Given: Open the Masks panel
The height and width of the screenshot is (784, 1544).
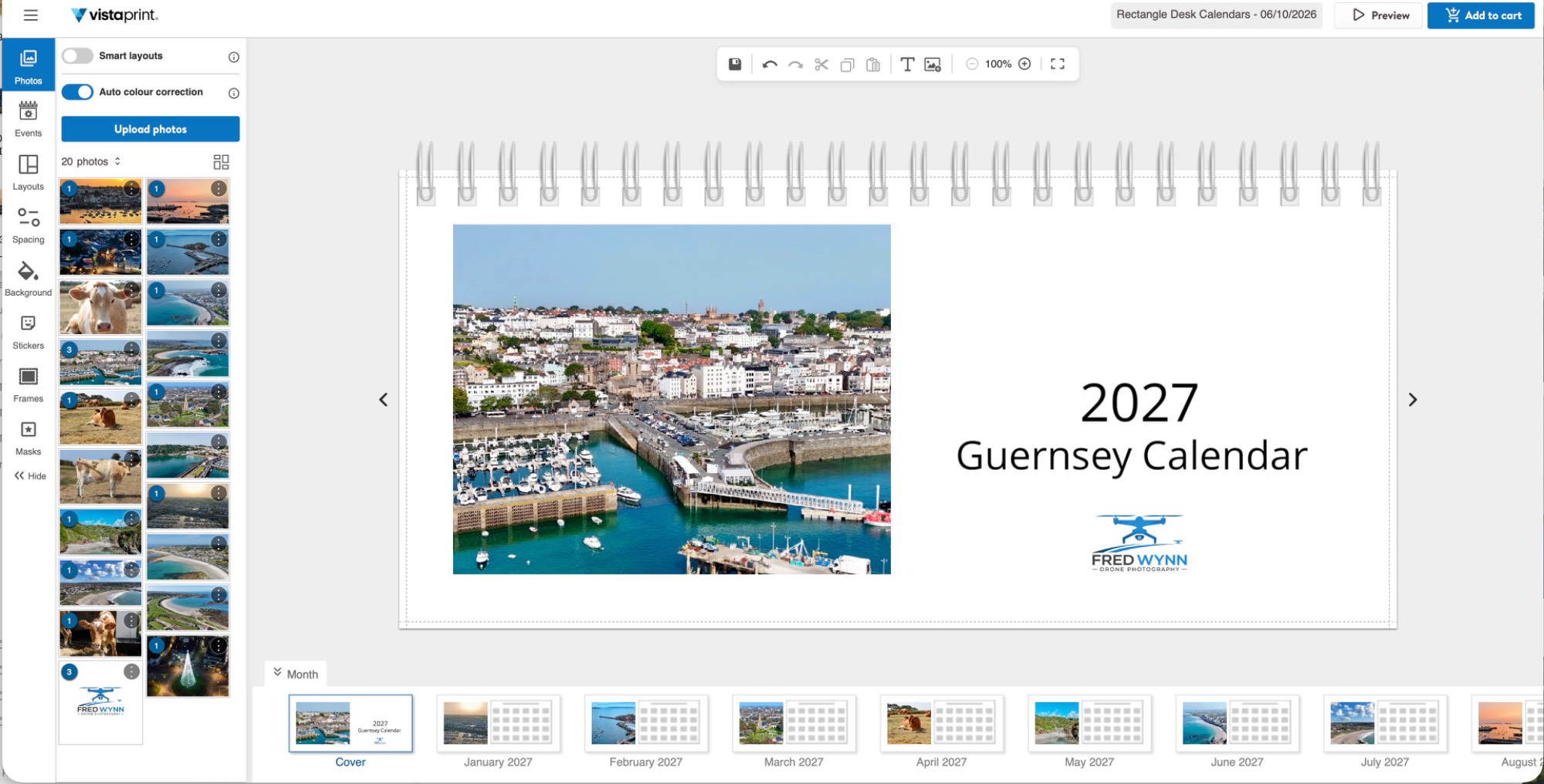Looking at the screenshot, I should tap(28, 438).
